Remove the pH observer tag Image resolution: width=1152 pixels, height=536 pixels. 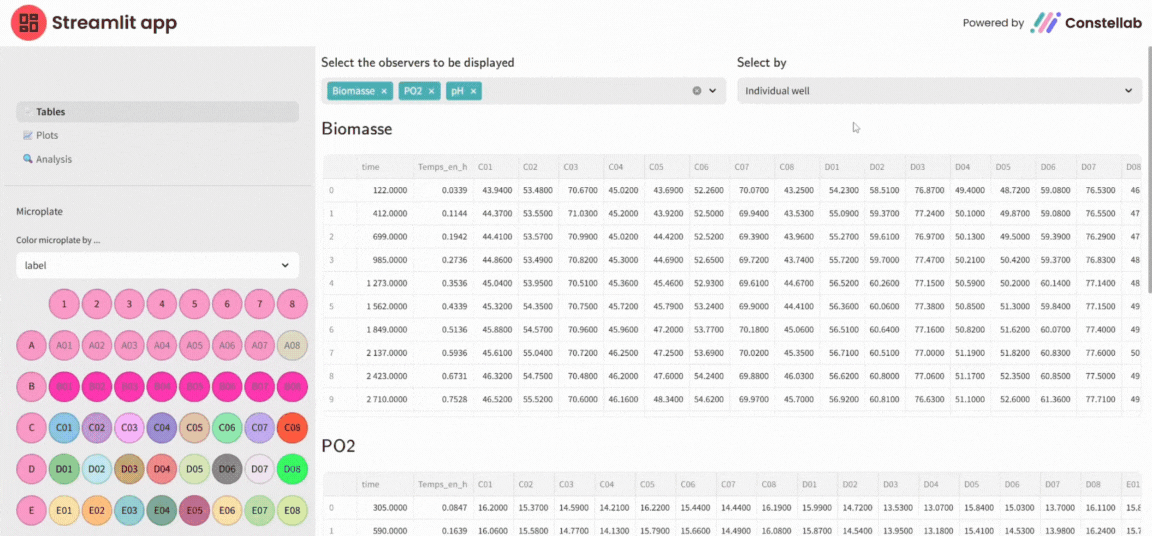(x=473, y=91)
